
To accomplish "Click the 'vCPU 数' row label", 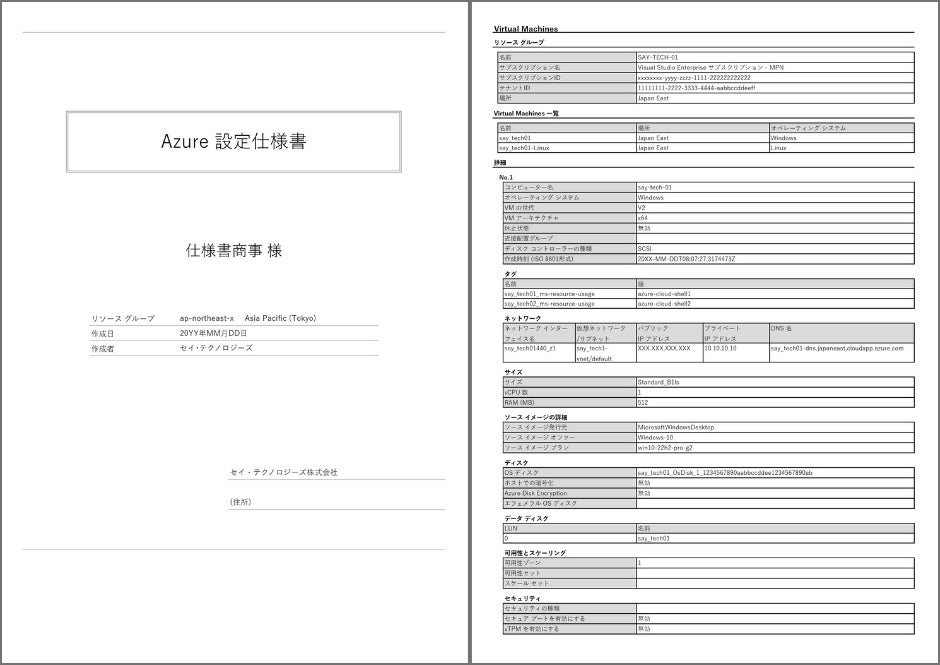I will (x=516, y=392).
